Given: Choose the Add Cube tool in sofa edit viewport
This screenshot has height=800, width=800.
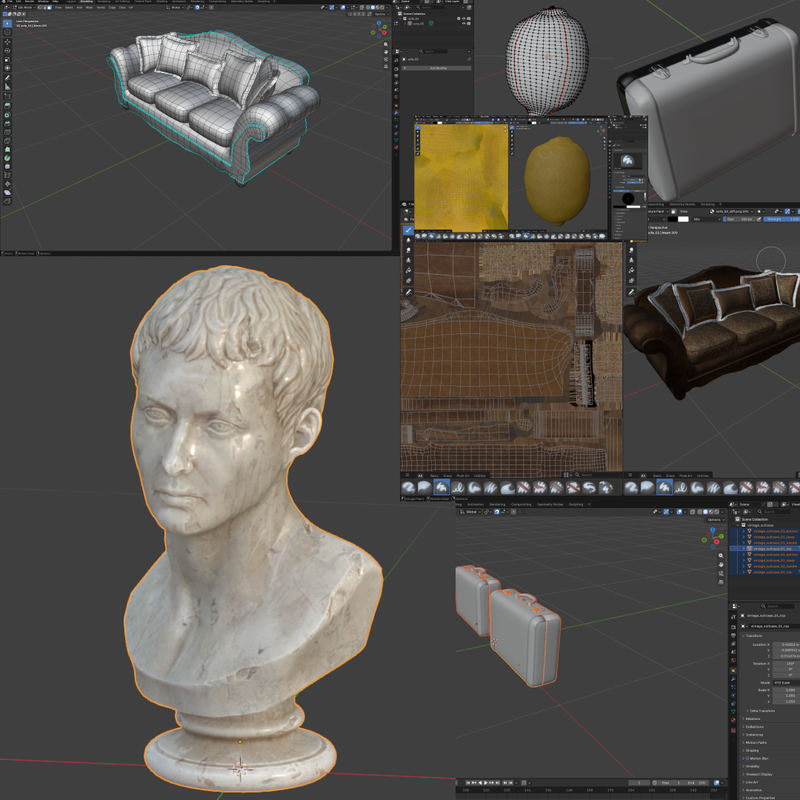Looking at the screenshot, I should coord(7,96).
